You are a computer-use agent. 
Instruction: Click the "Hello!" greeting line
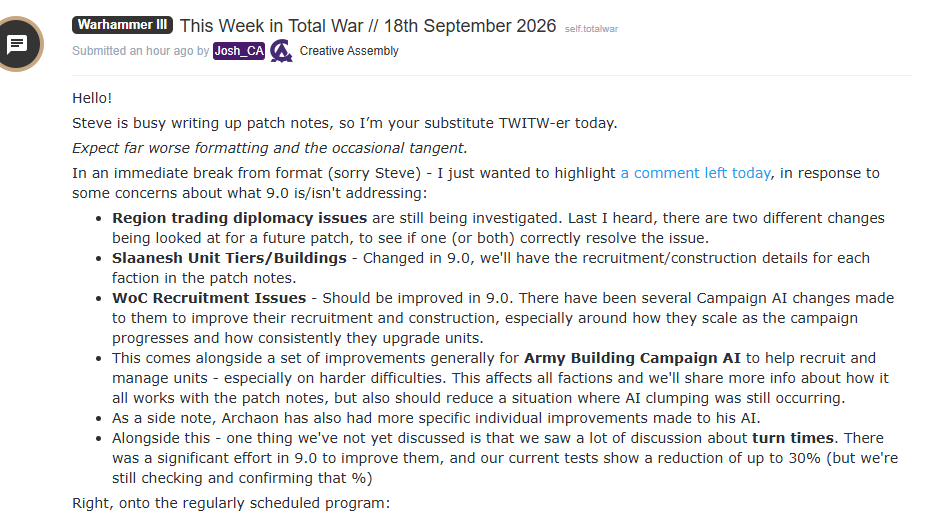click(x=92, y=98)
